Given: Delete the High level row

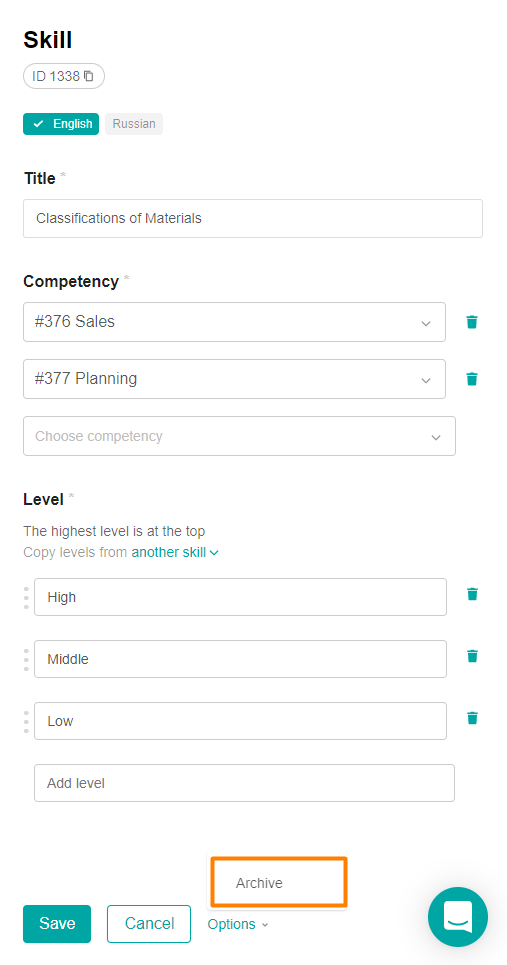Looking at the screenshot, I should (472, 594).
